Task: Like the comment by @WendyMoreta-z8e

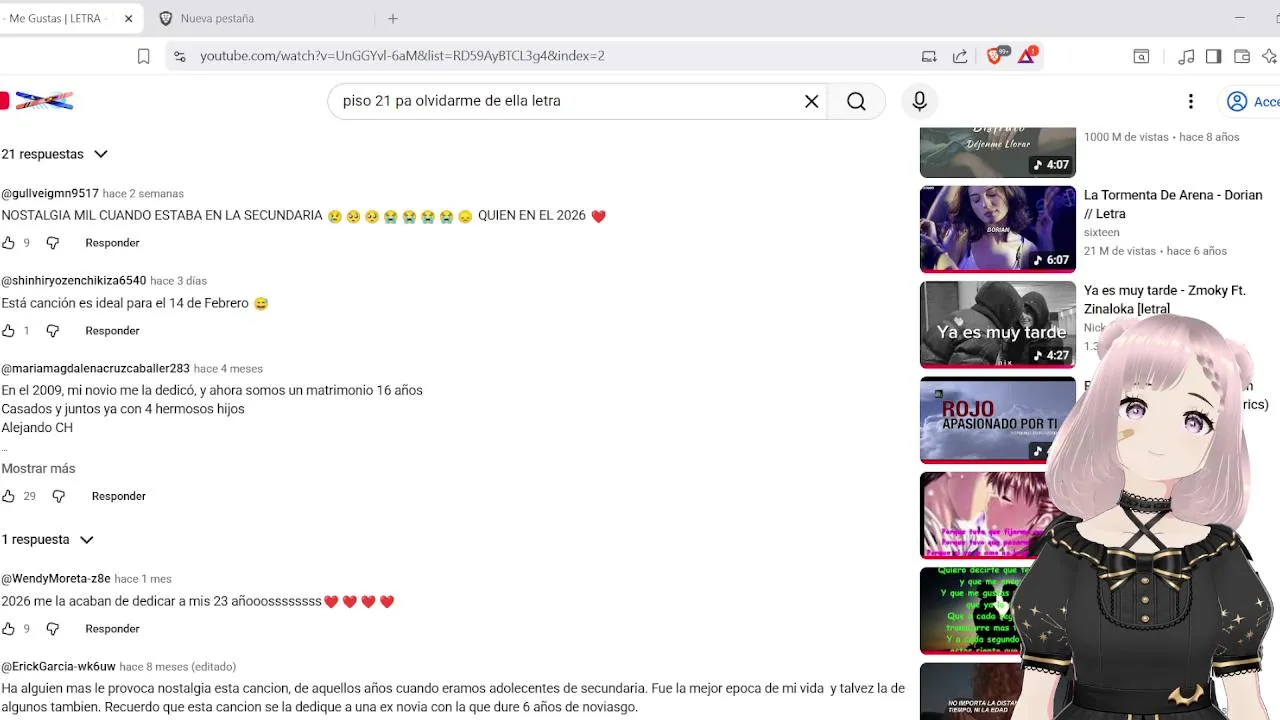Action: coord(8,629)
